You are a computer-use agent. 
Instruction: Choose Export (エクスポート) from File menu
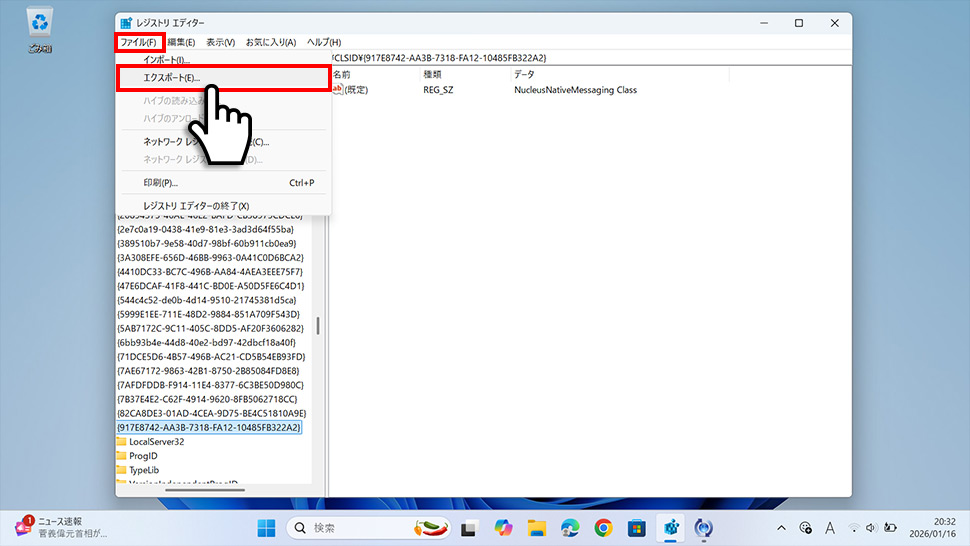pyautogui.click(x=171, y=78)
